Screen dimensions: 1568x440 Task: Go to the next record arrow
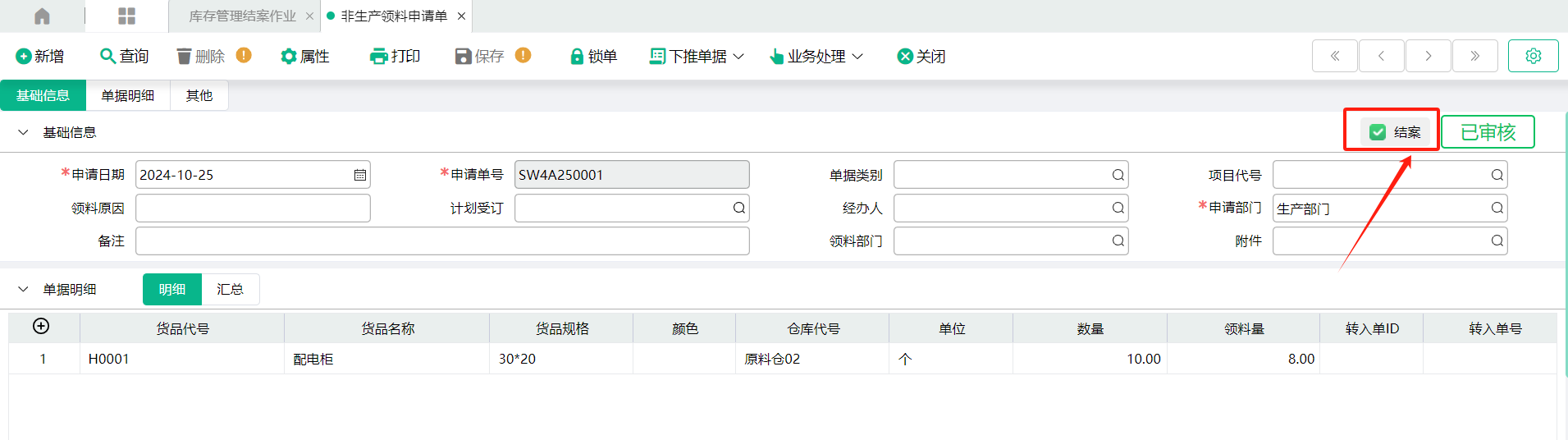[1428, 56]
